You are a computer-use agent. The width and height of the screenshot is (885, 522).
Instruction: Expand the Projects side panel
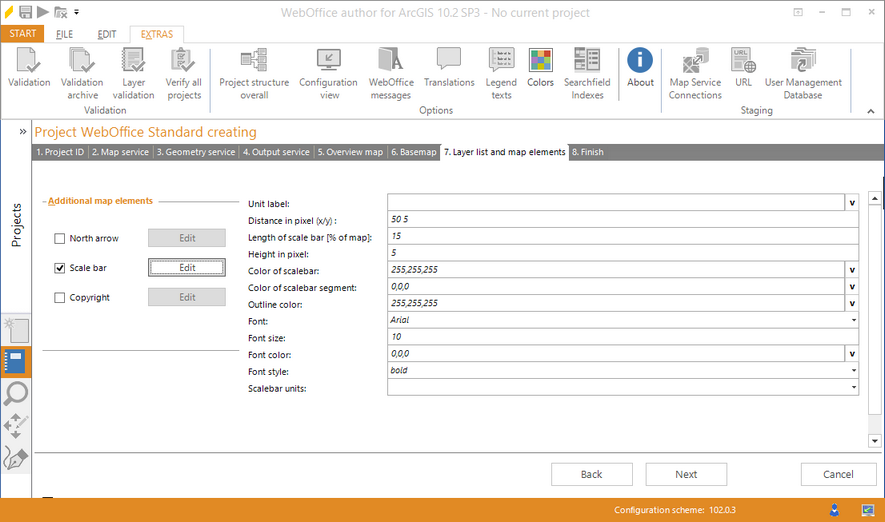click(x=23, y=132)
